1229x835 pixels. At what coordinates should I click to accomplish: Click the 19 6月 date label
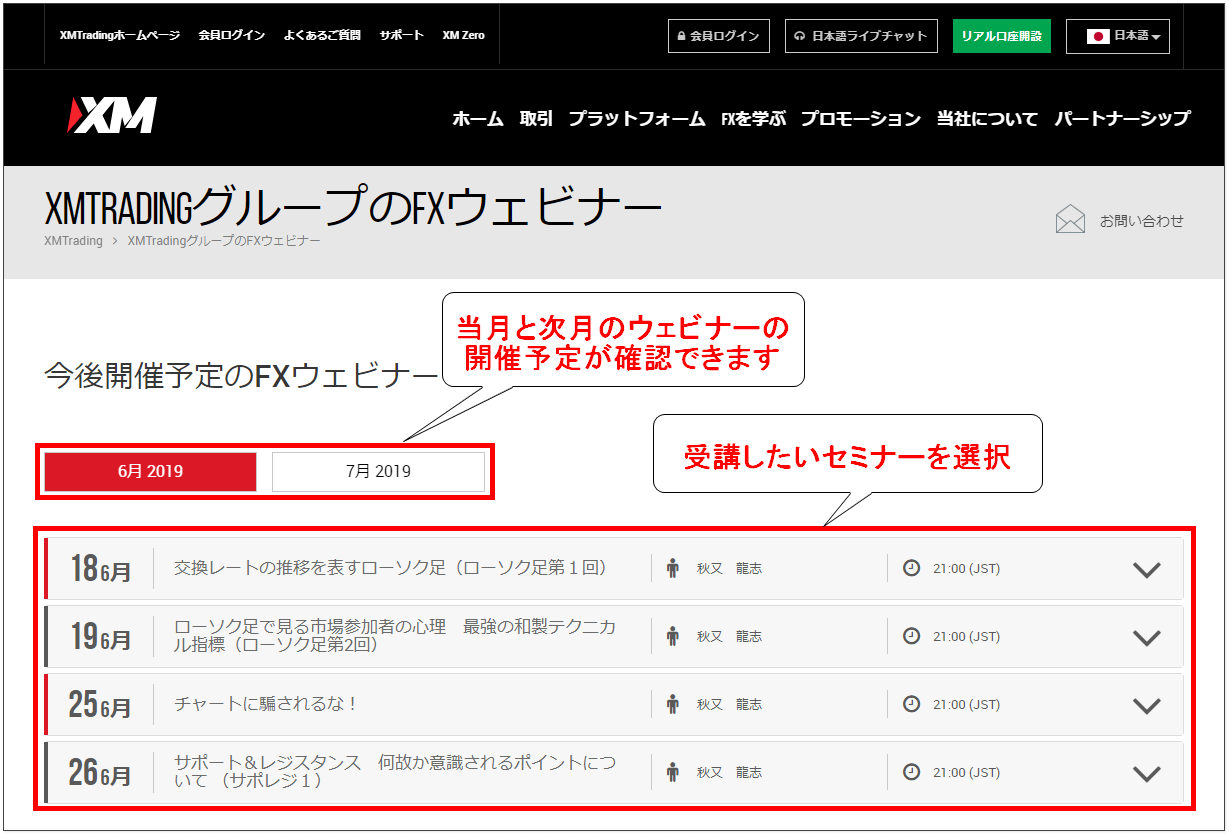[100, 637]
